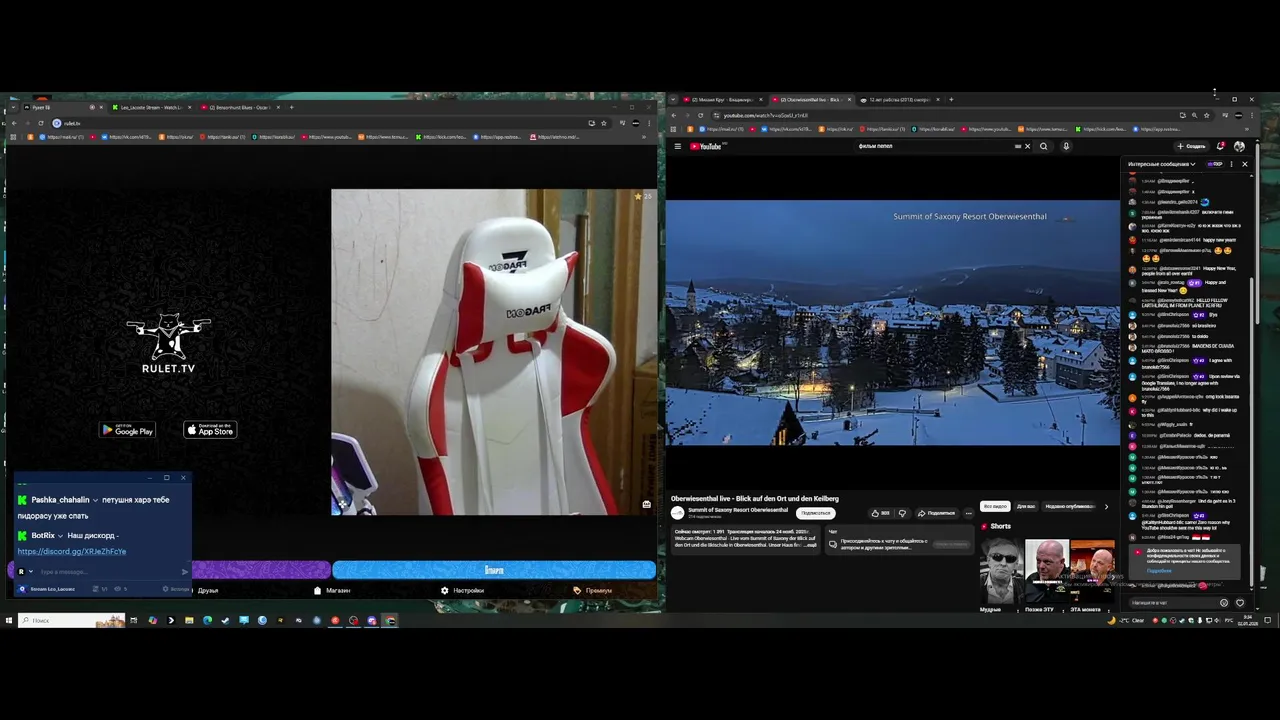Go back in the right browser window
The width and height of the screenshot is (1280, 720).
tap(674, 115)
